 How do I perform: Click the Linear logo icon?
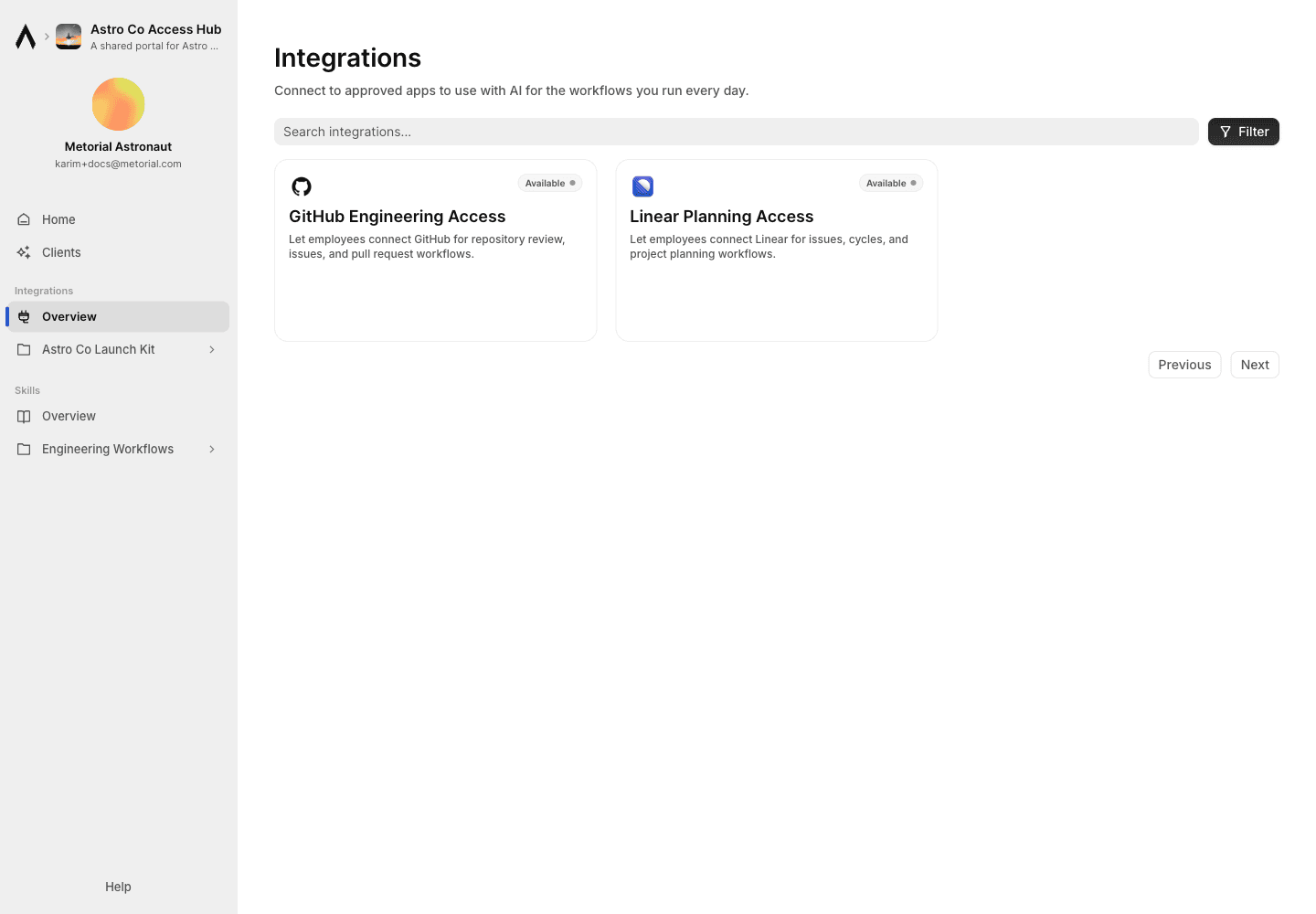642,186
